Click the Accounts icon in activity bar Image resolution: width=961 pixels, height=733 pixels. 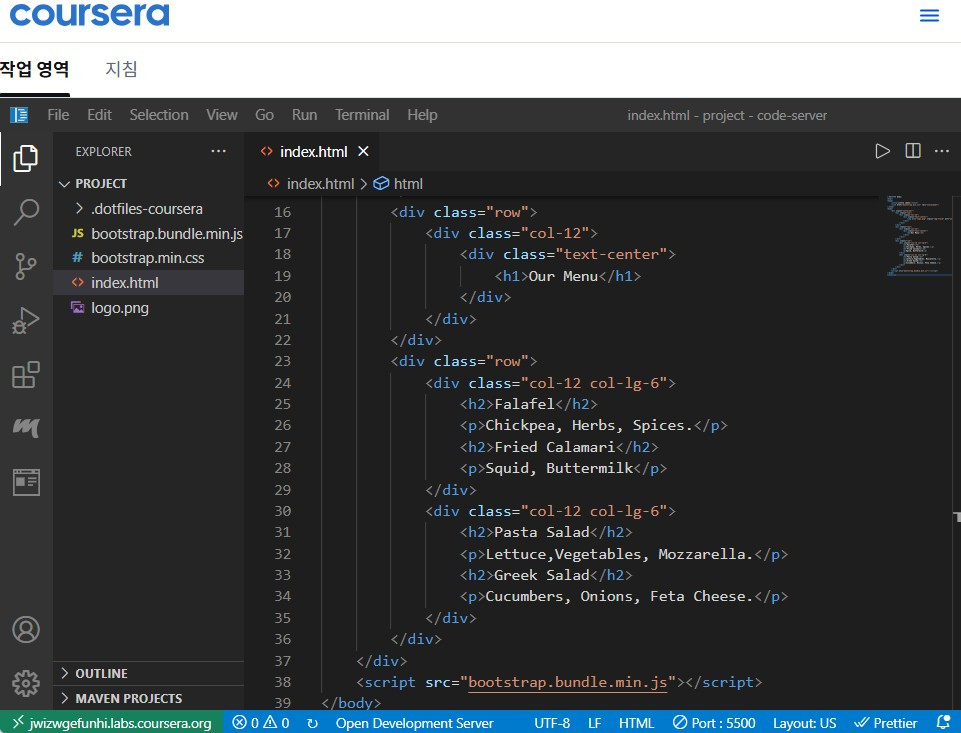point(26,630)
